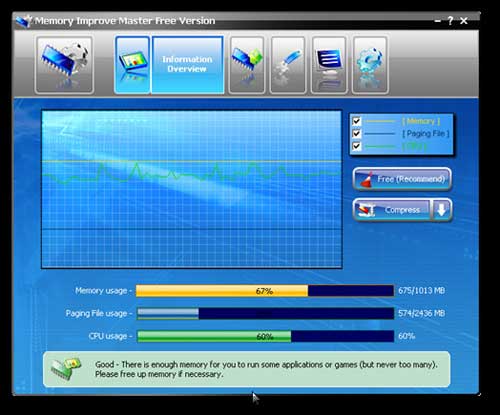Click the Paging File usage bar

click(x=265, y=313)
